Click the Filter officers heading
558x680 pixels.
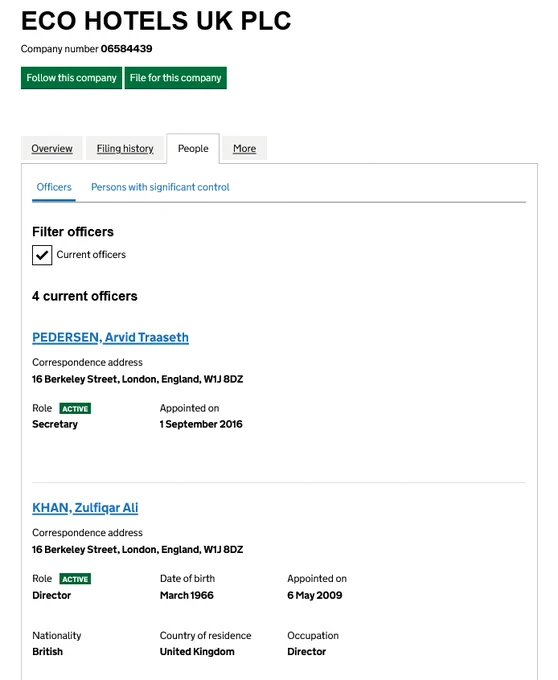73,232
